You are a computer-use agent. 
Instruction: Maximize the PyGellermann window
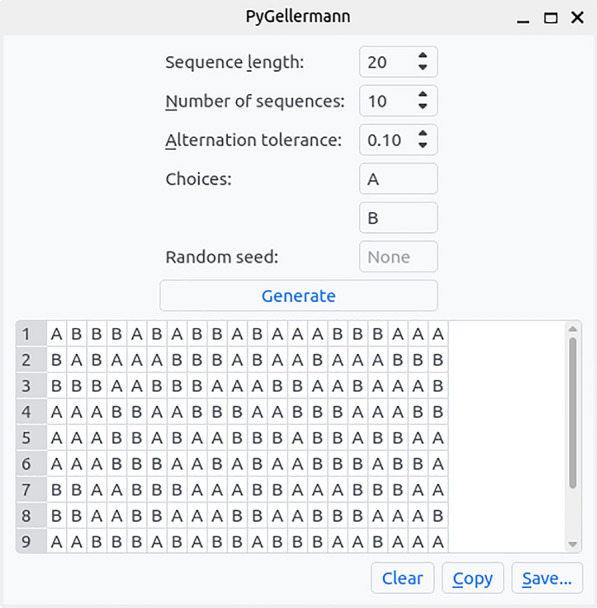(x=550, y=18)
